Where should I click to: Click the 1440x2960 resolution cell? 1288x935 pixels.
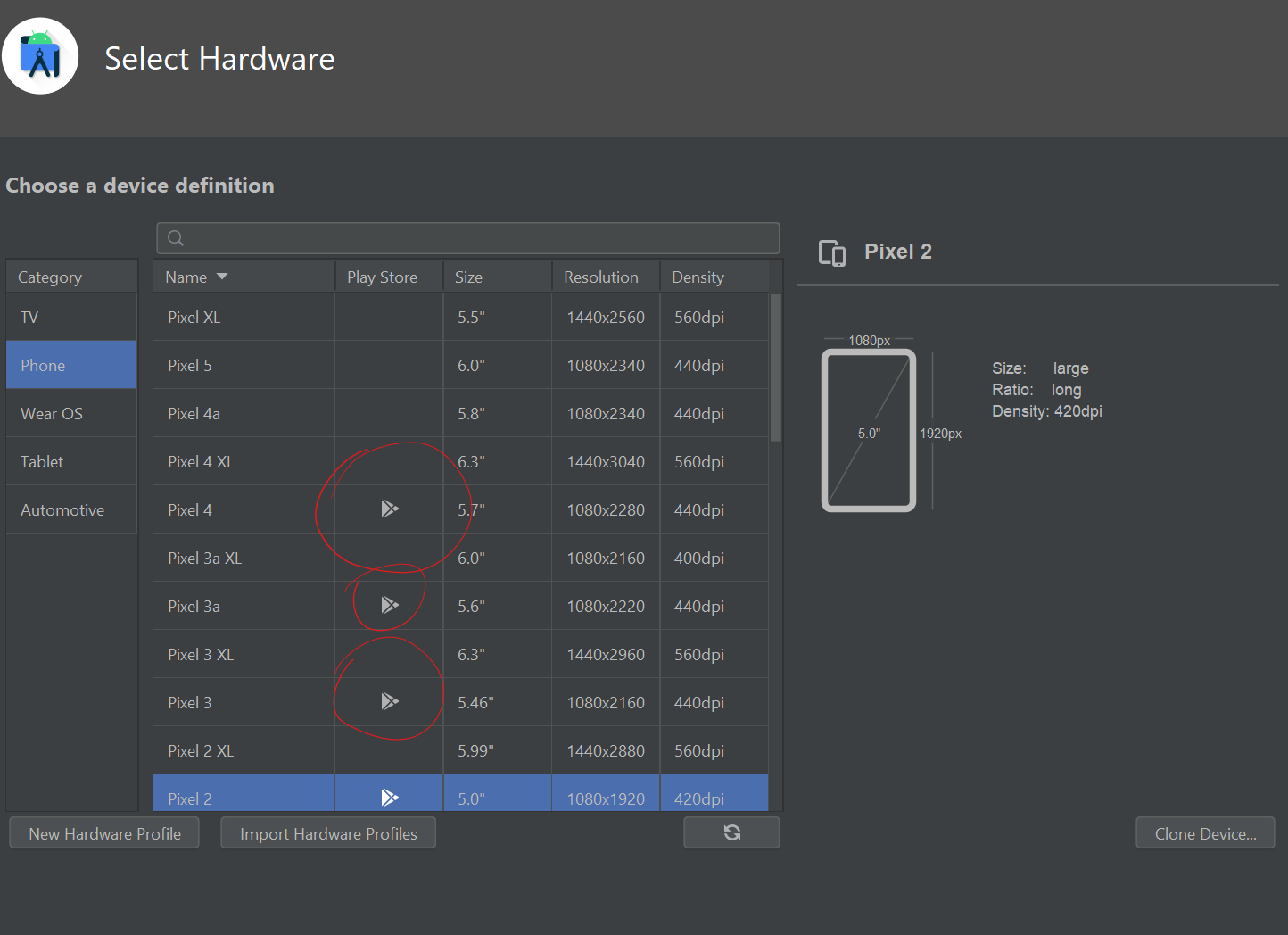(x=606, y=654)
